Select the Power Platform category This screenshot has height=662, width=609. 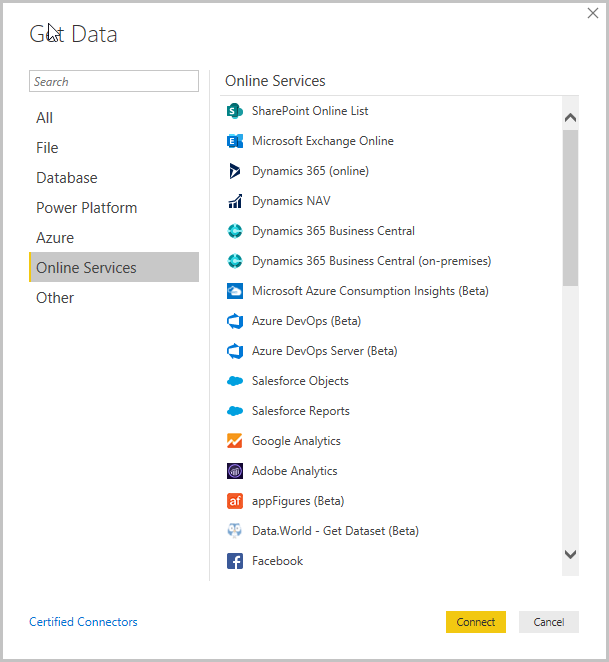[87, 208]
